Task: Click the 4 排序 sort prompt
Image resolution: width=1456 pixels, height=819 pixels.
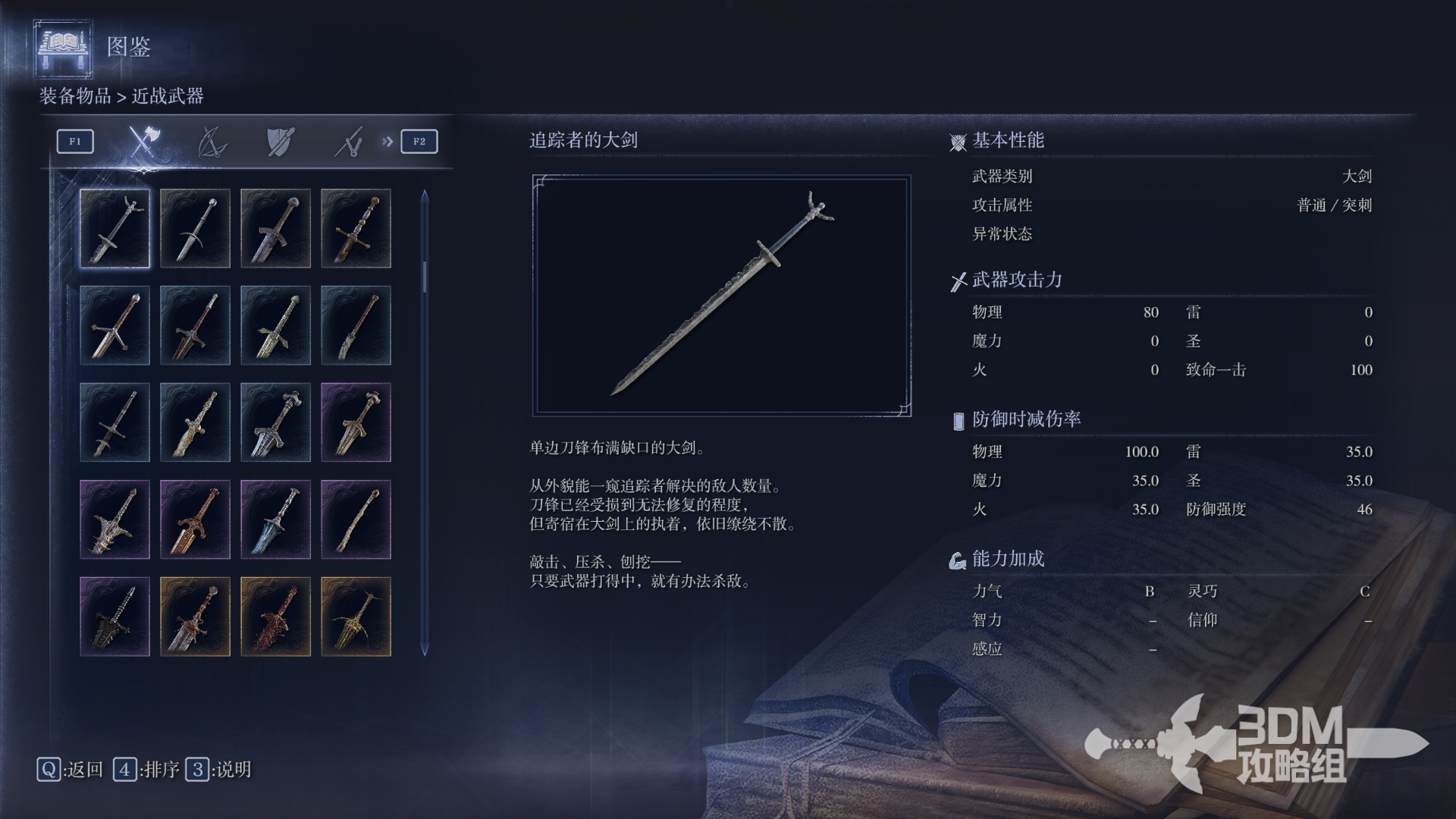Action: (146, 770)
